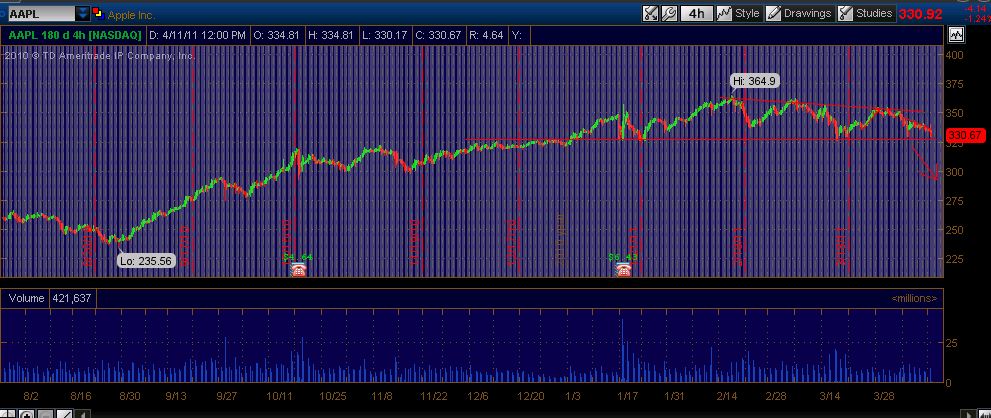
Task: Expand the symbol selector dropdown arrow
Action: pyautogui.click(x=82, y=13)
